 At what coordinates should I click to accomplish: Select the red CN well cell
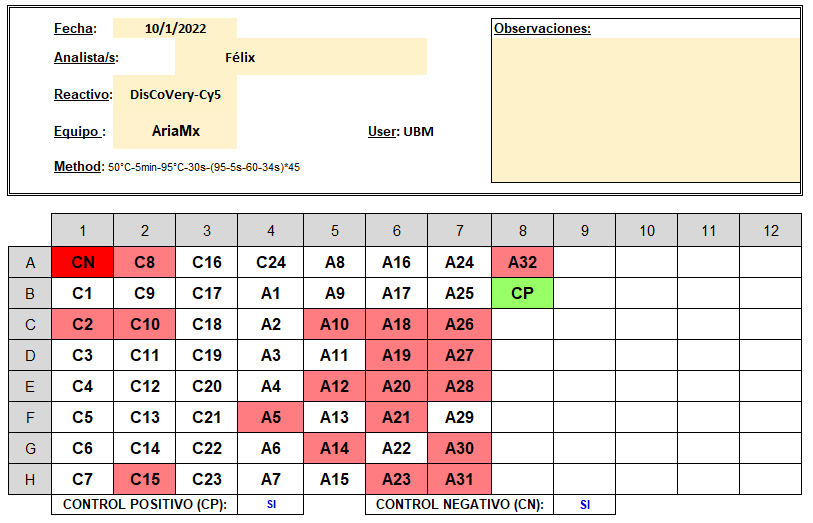click(x=82, y=262)
